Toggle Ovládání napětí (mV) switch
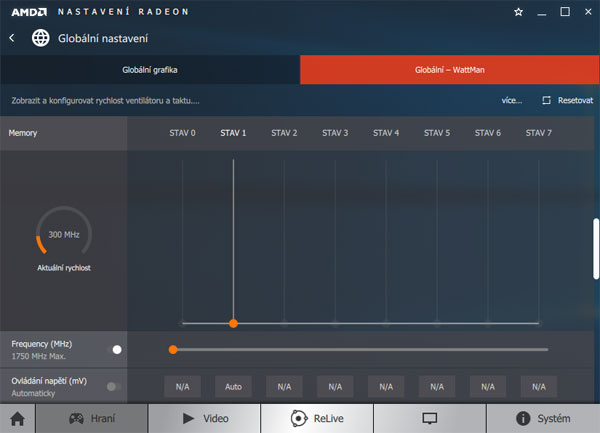 (x=114, y=387)
